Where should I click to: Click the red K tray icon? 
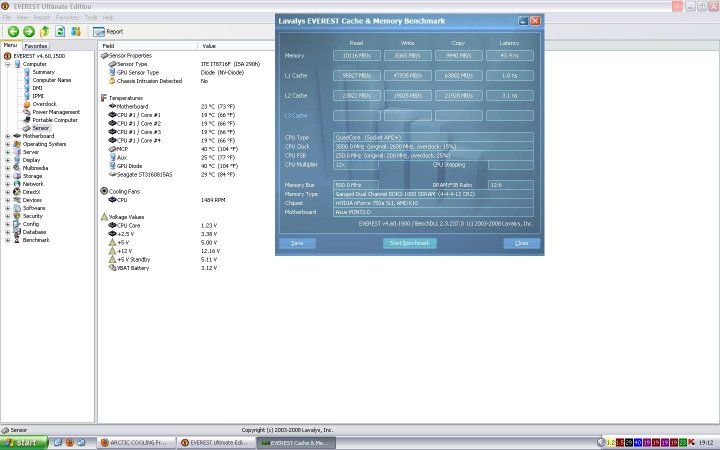pyautogui.click(x=692, y=443)
